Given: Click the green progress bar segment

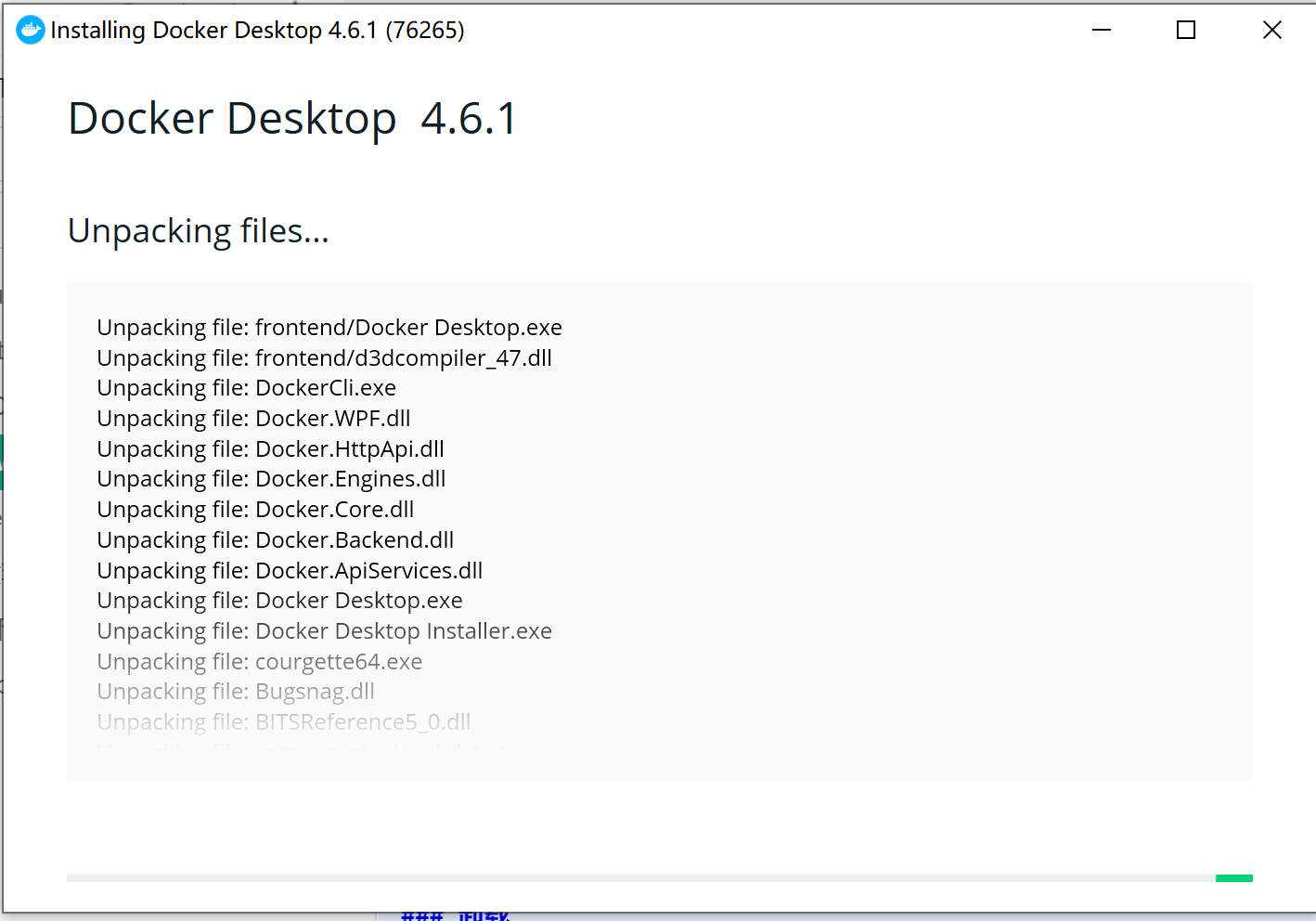Looking at the screenshot, I should 1234,878.
